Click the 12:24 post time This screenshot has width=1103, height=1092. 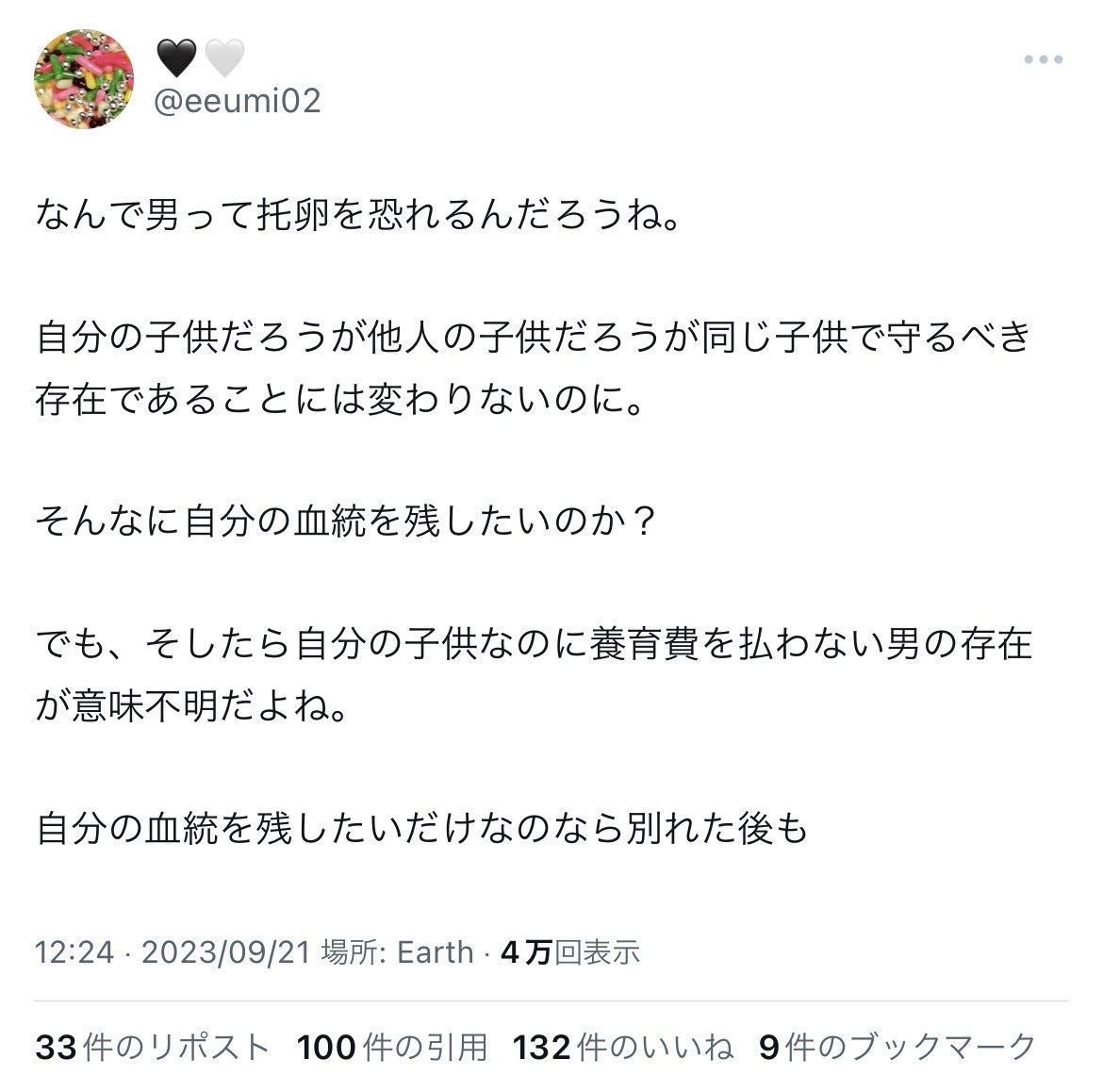(x=74, y=952)
